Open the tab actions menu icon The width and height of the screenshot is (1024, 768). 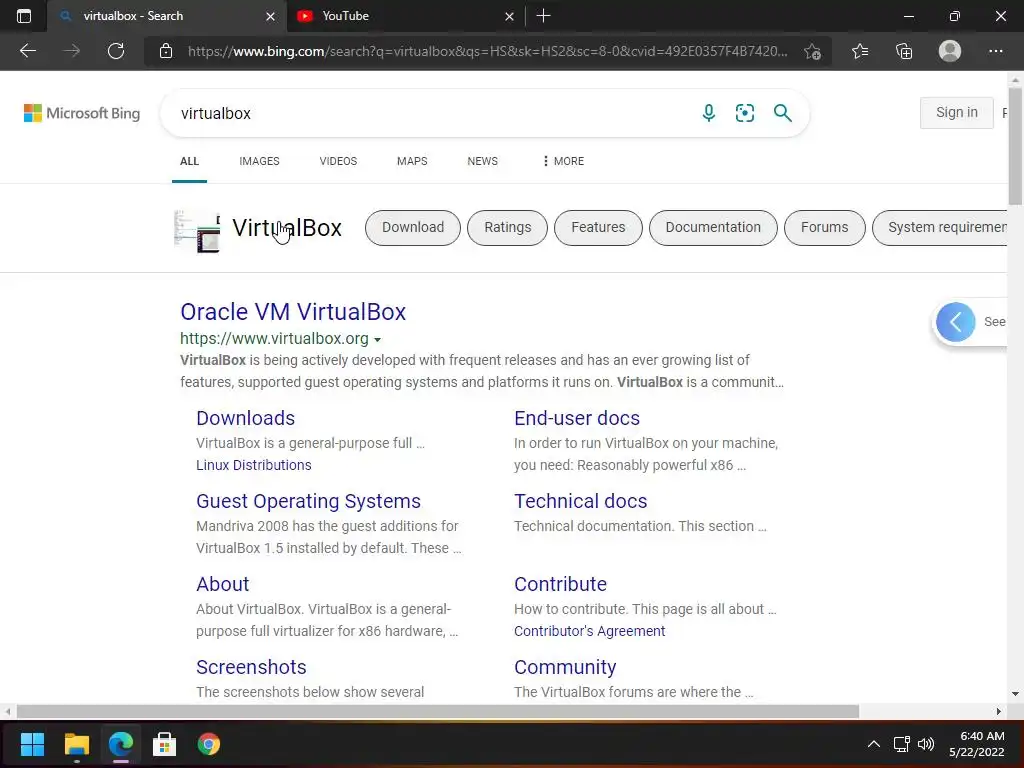[24, 16]
